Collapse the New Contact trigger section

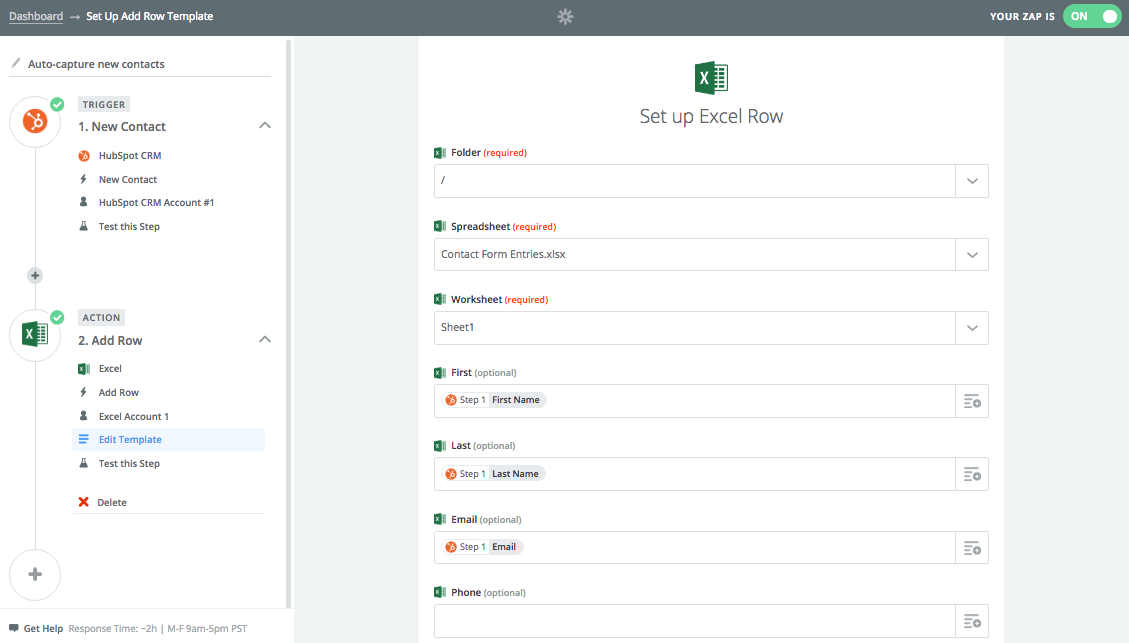pos(264,125)
